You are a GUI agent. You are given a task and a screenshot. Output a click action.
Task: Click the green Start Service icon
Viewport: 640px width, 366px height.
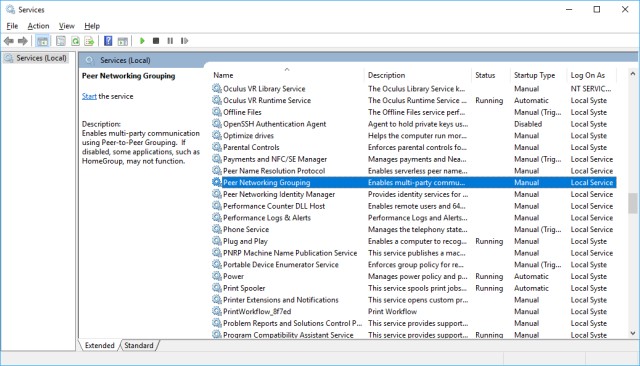point(142,41)
